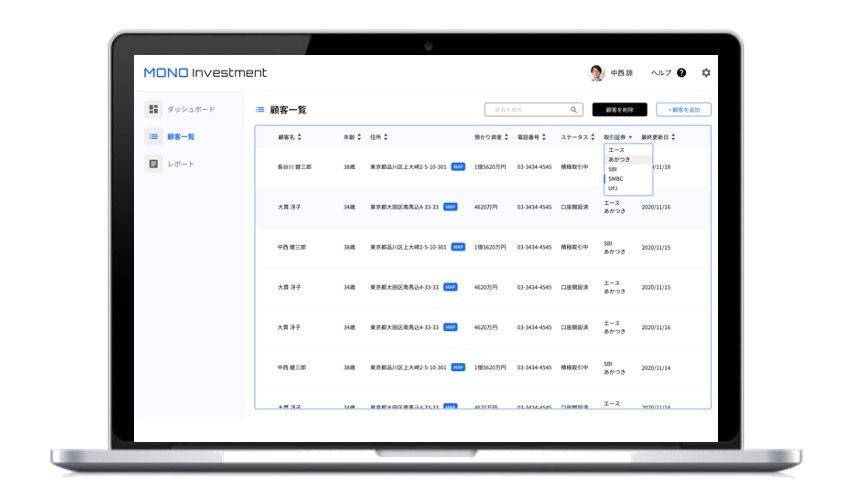
Task: Open settings via the gear icon
Action: (706, 73)
